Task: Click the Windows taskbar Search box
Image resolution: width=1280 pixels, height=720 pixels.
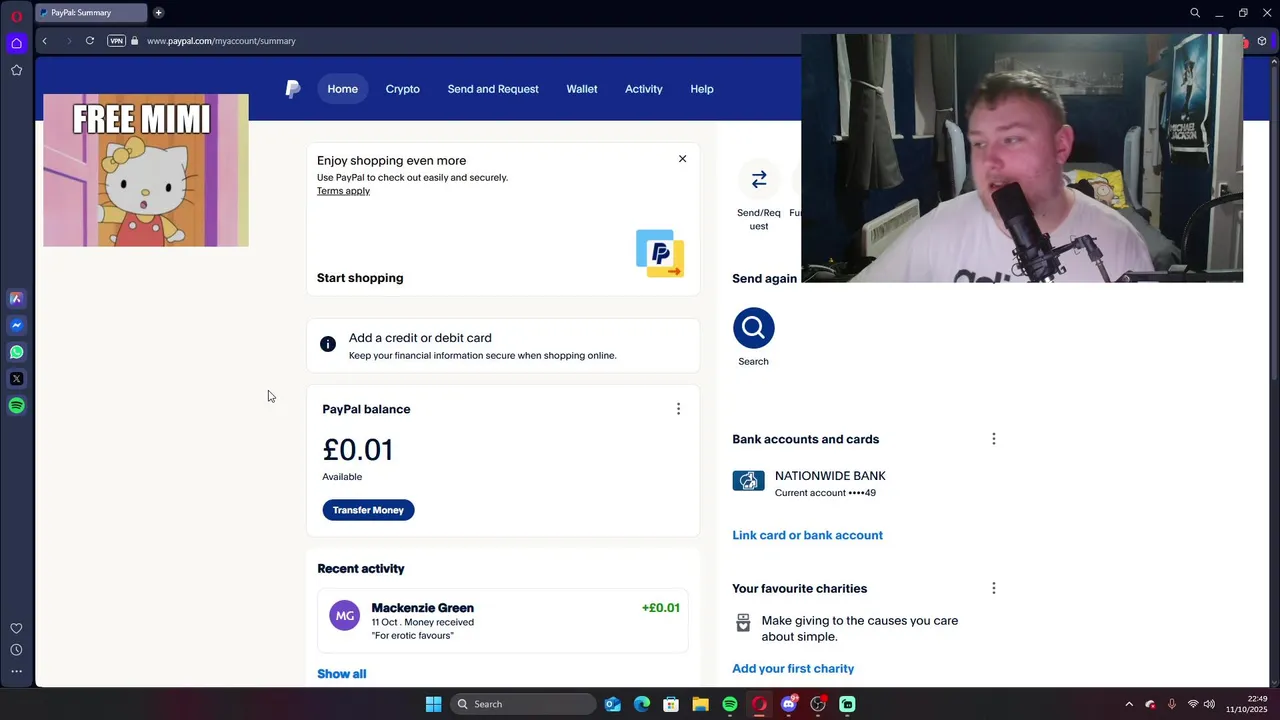Action: point(523,704)
